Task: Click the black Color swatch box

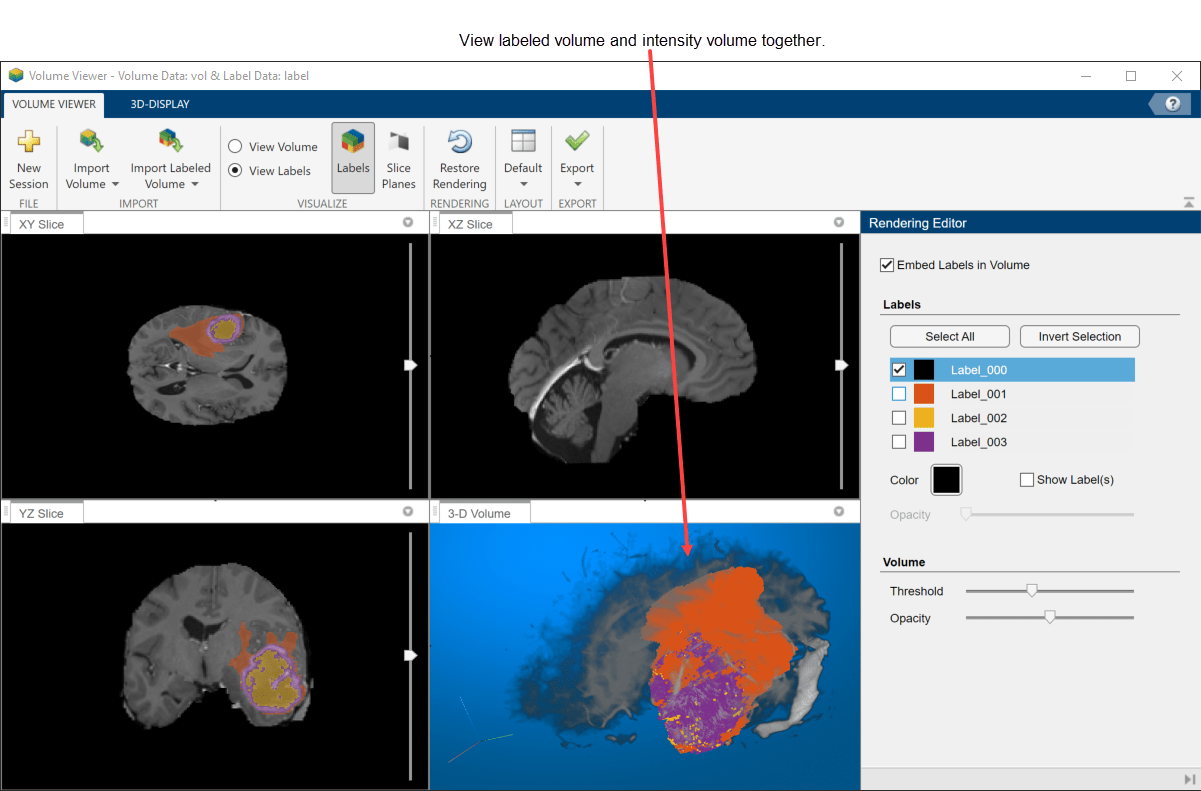Action: pos(946,480)
